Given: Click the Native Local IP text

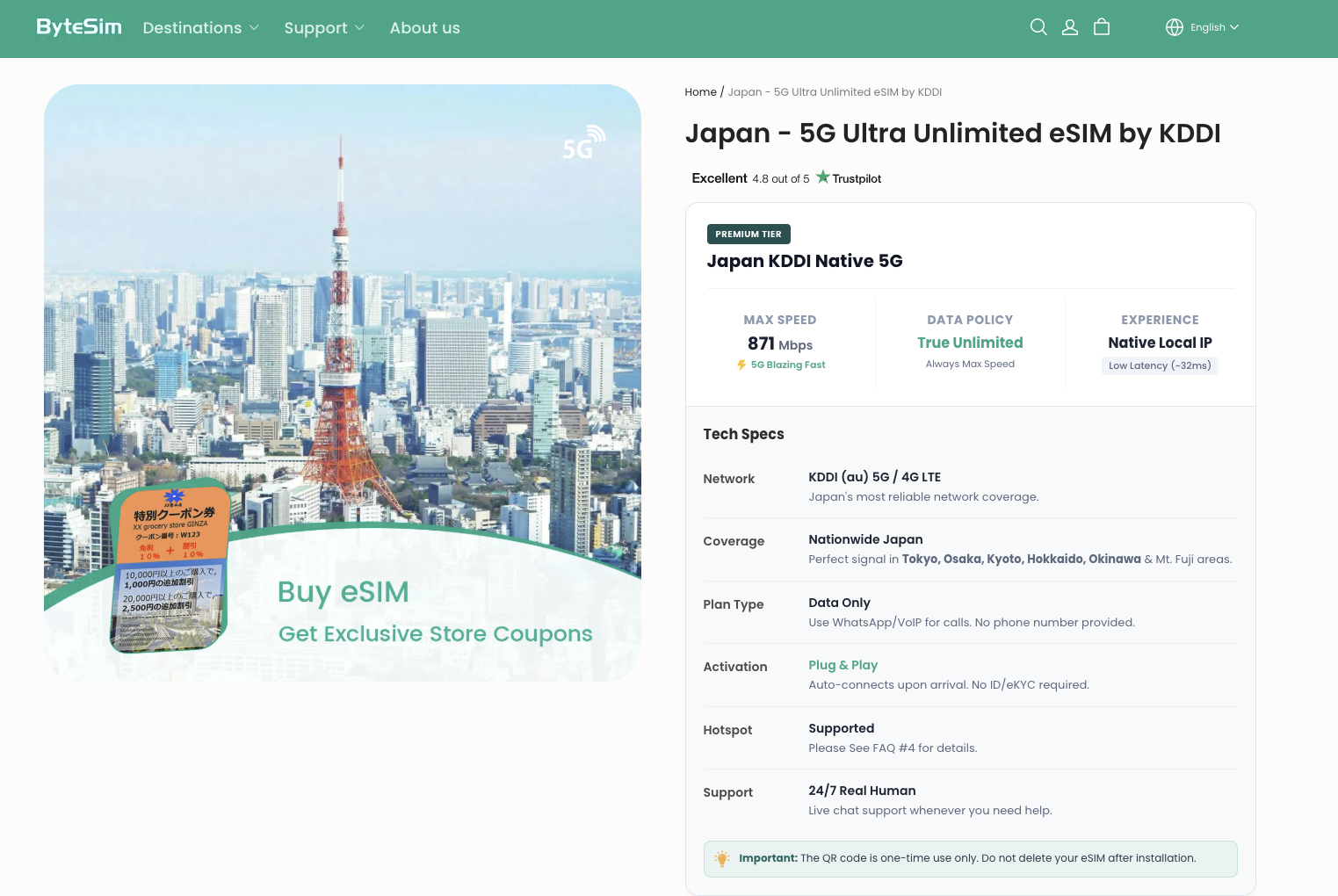Looking at the screenshot, I should (1160, 343).
